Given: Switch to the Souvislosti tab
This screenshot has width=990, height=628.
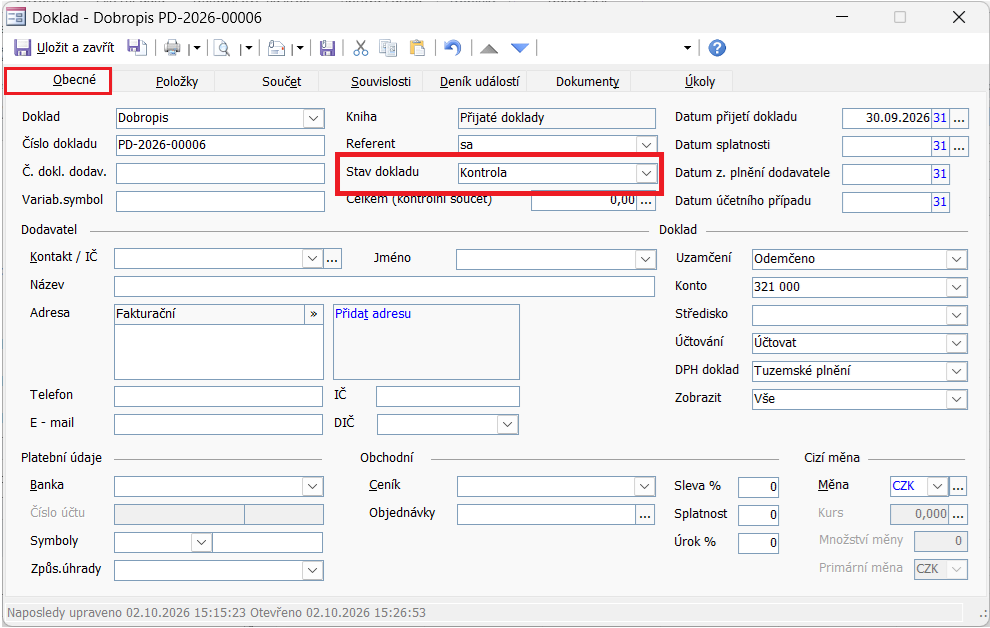Looking at the screenshot, I should (x=381, y=81).
